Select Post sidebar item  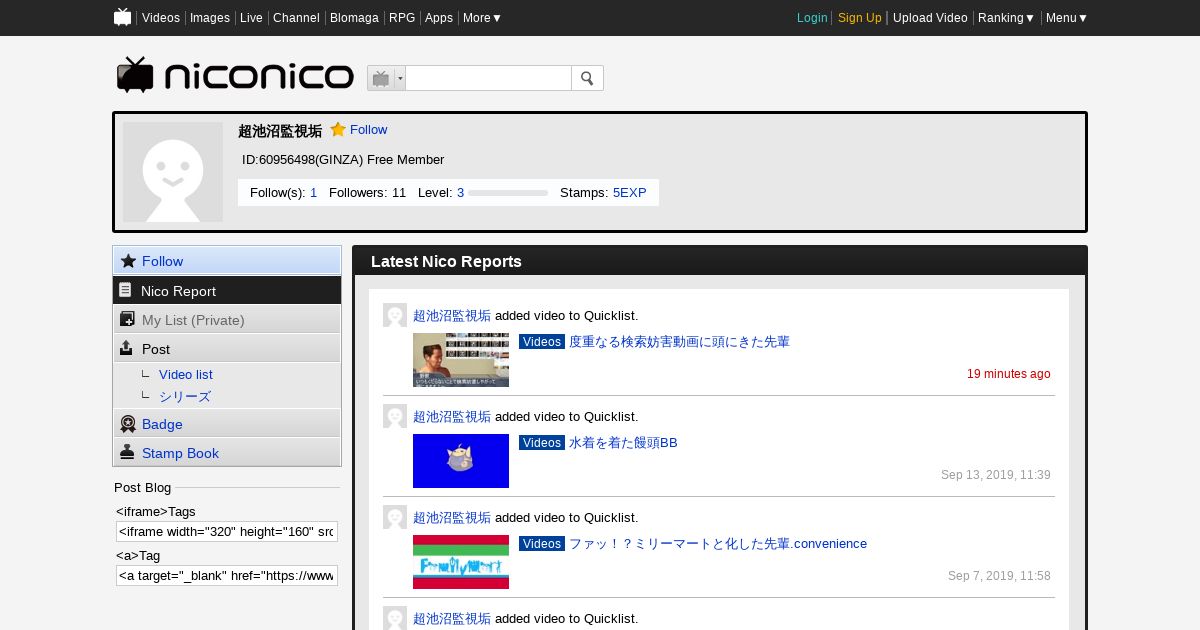[227, 348]
